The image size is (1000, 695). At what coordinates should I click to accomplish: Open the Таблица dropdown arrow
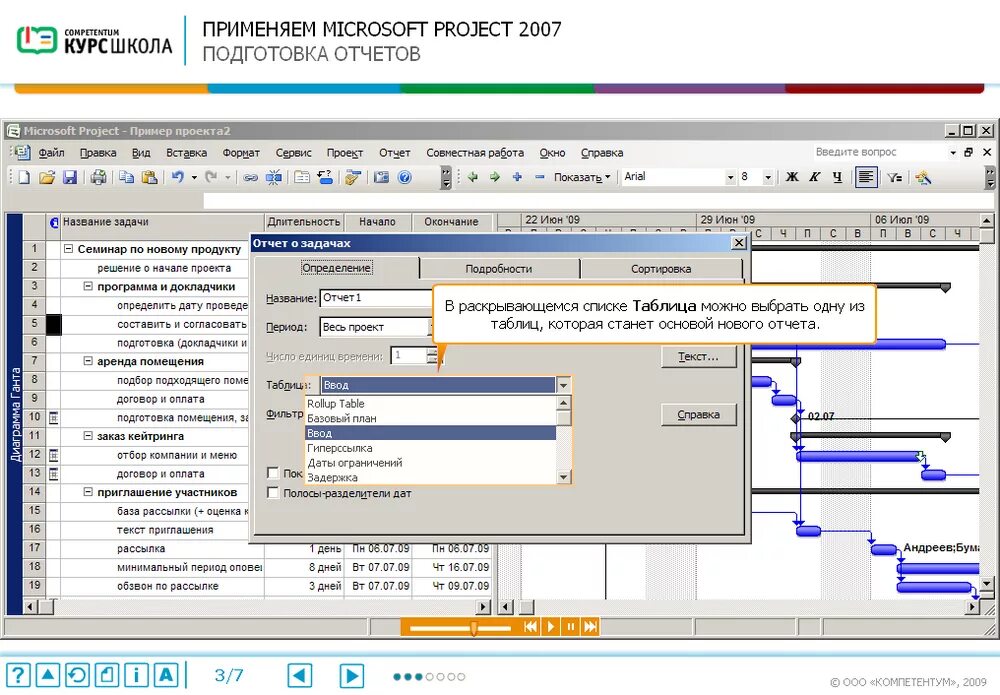563,385
